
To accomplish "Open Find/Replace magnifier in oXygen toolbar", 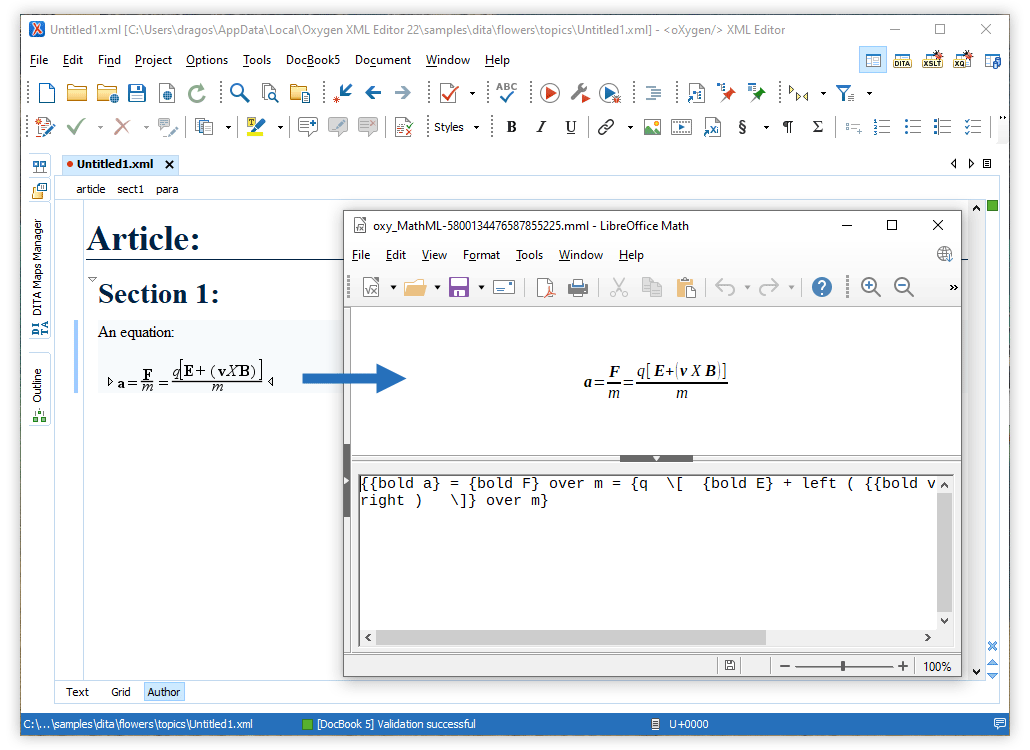I will pyautogui.click(x=239, y=93).
